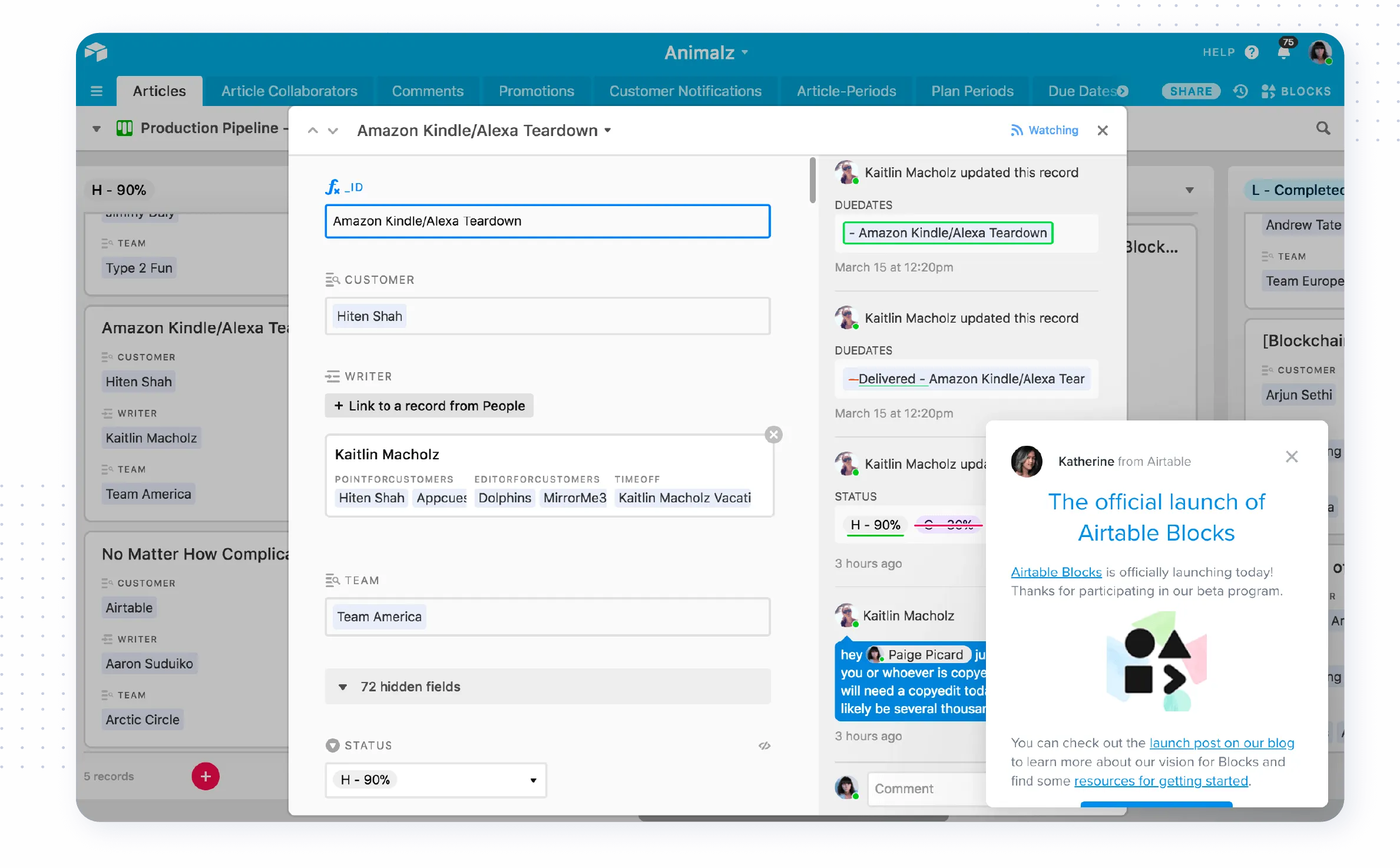Switch to the Articles tab
This screenshot has height=868, width=1400.
point(159,91)
